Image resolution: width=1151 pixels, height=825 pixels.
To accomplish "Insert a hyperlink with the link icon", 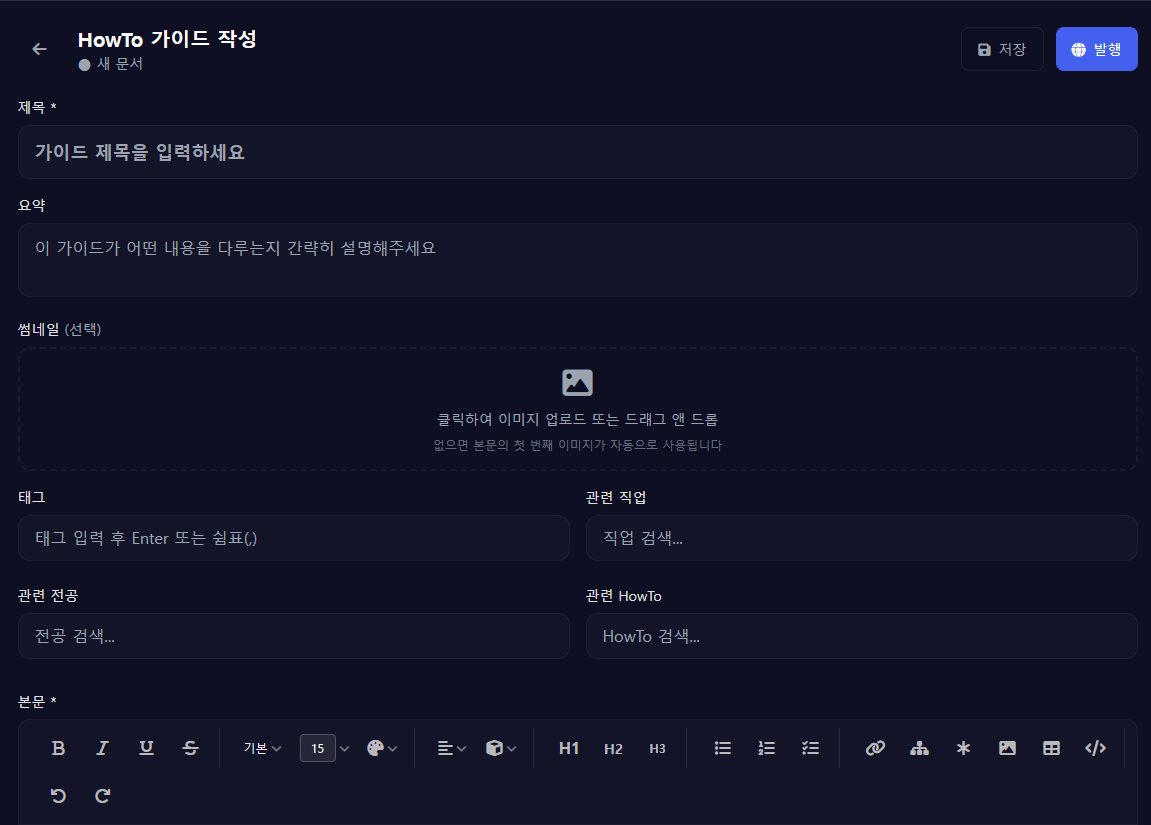I will click(x=875, y=748).
